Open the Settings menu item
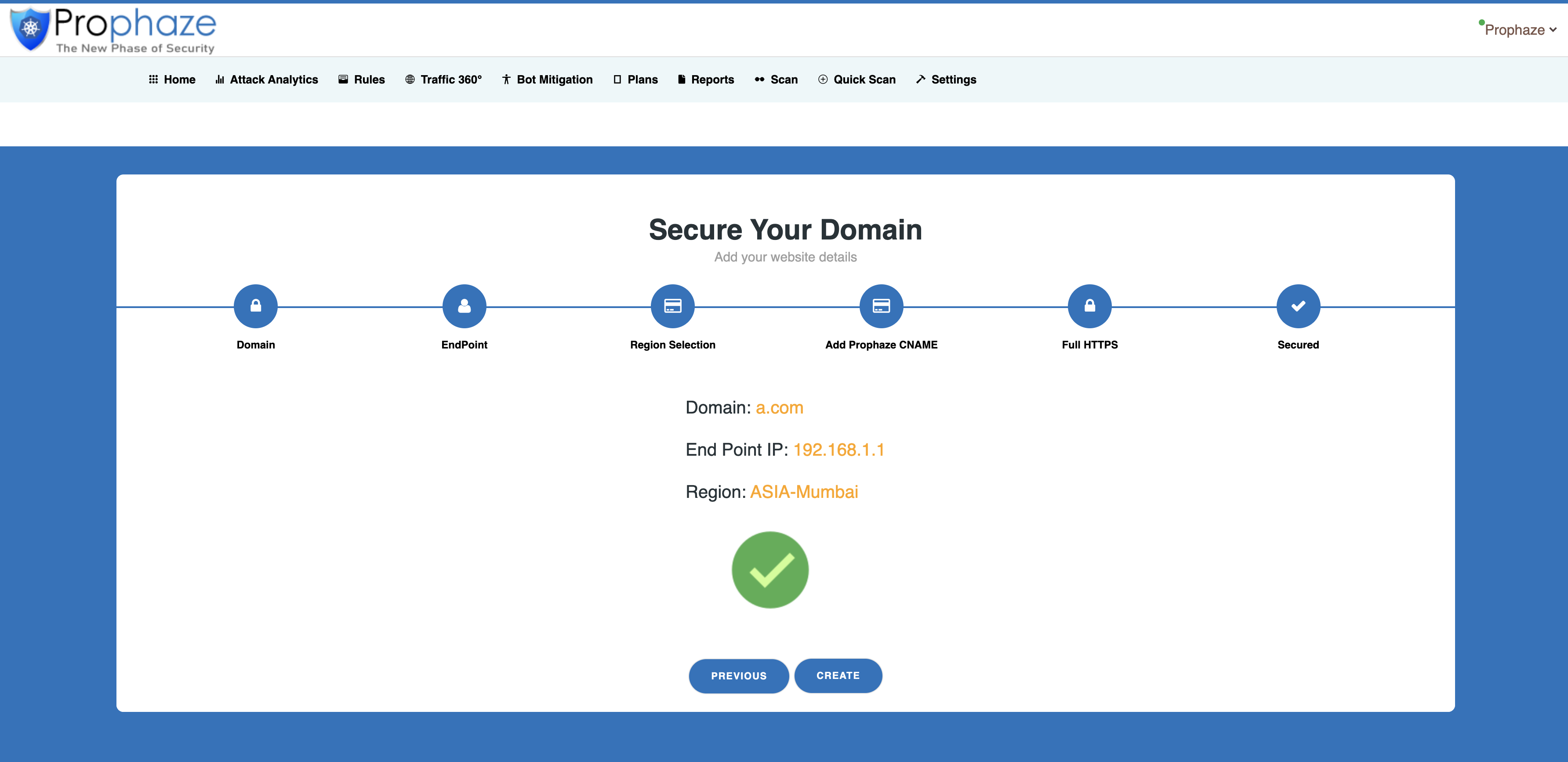 coord(945,79)
